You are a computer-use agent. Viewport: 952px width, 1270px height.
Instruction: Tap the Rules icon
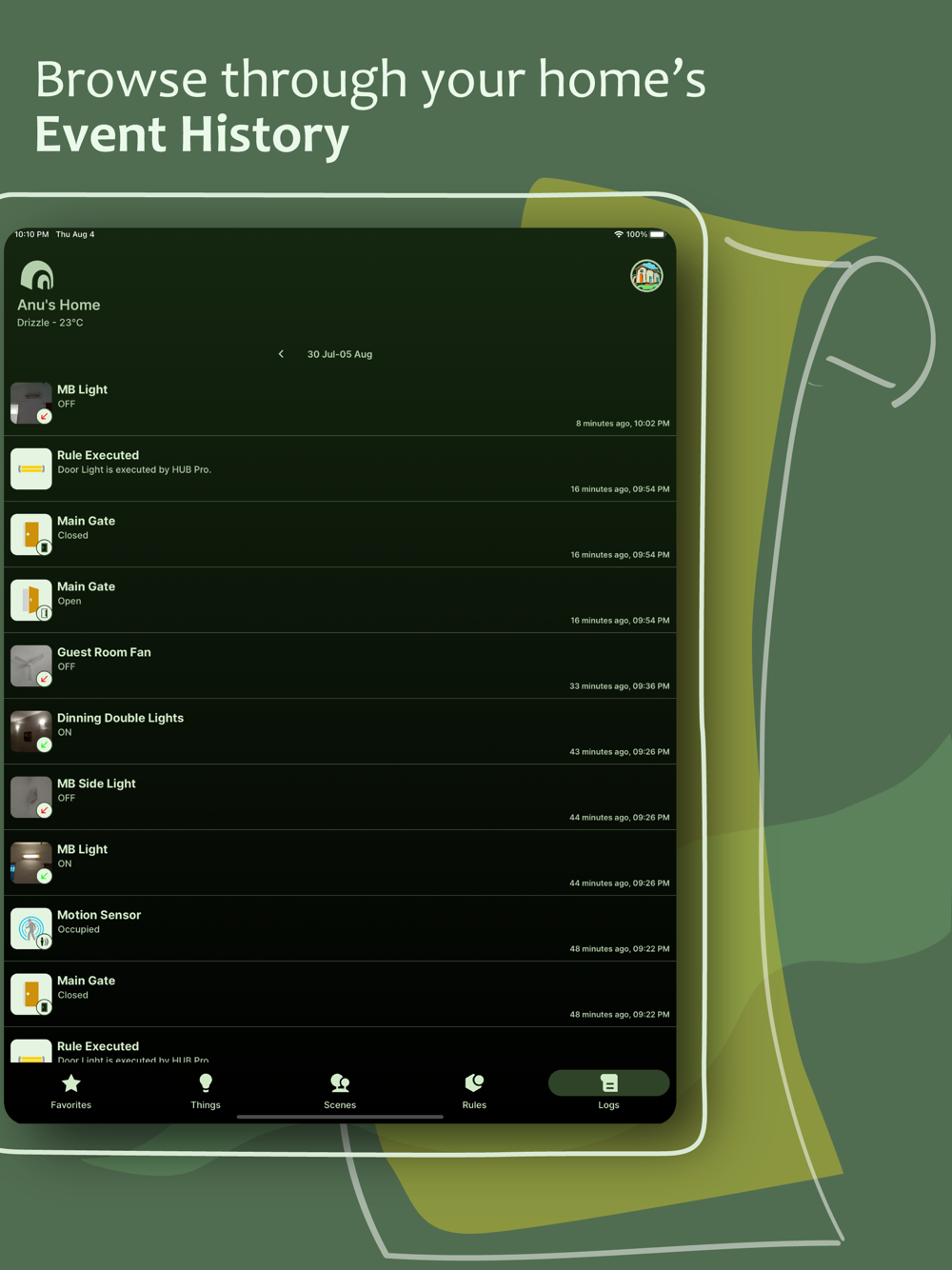pos(474,1083)
